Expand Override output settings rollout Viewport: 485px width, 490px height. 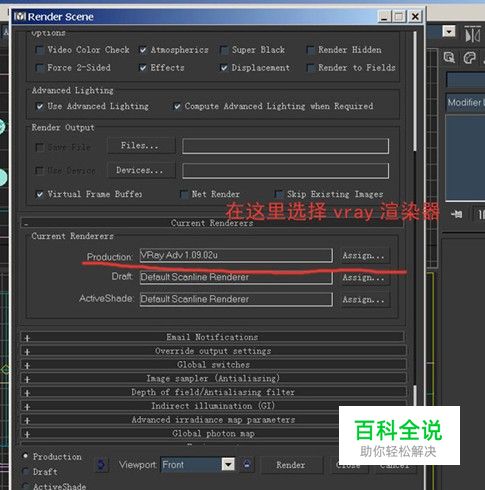(x=213, y=351)
